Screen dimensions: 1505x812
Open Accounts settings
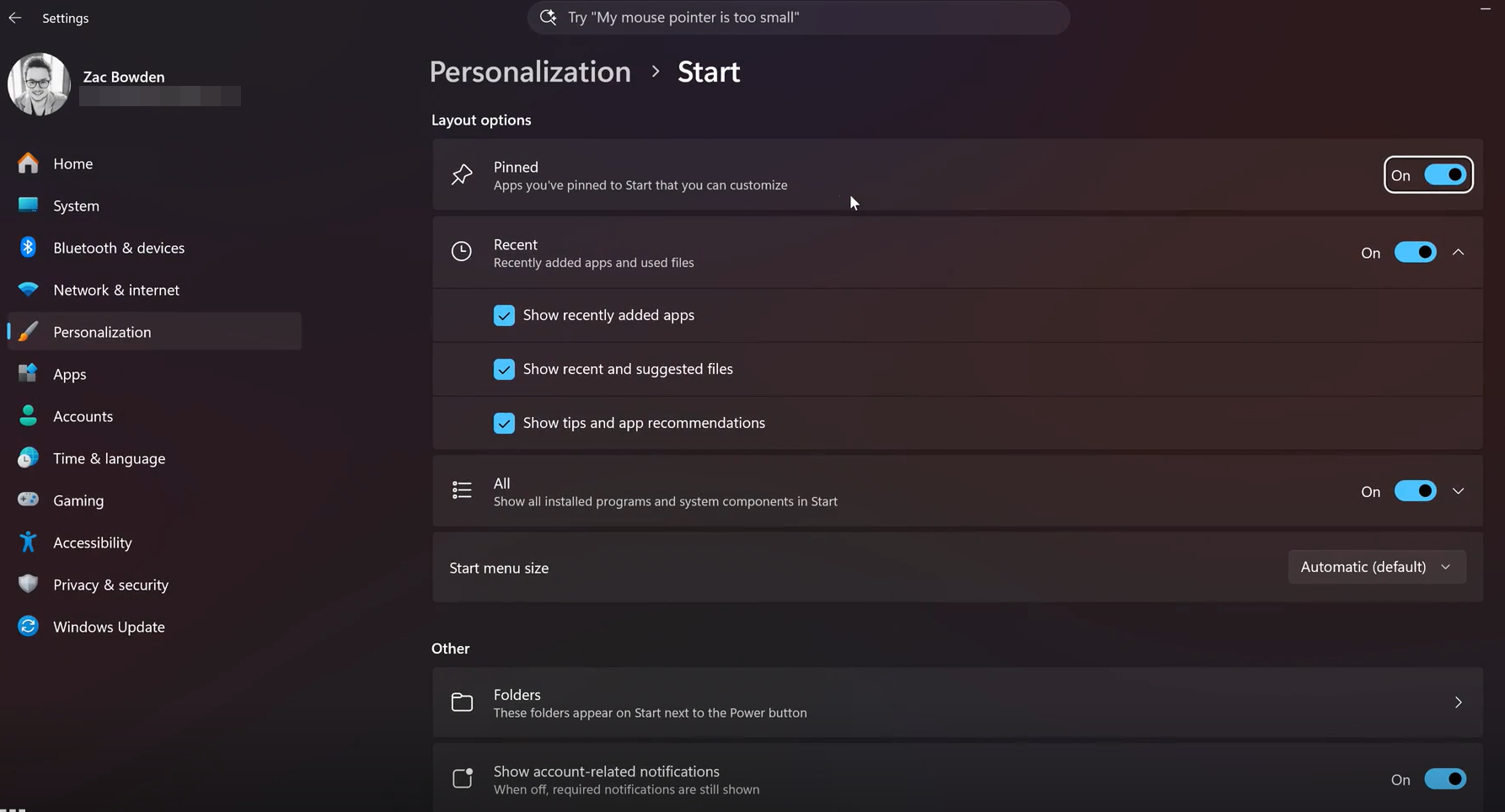tap(154, 415)
